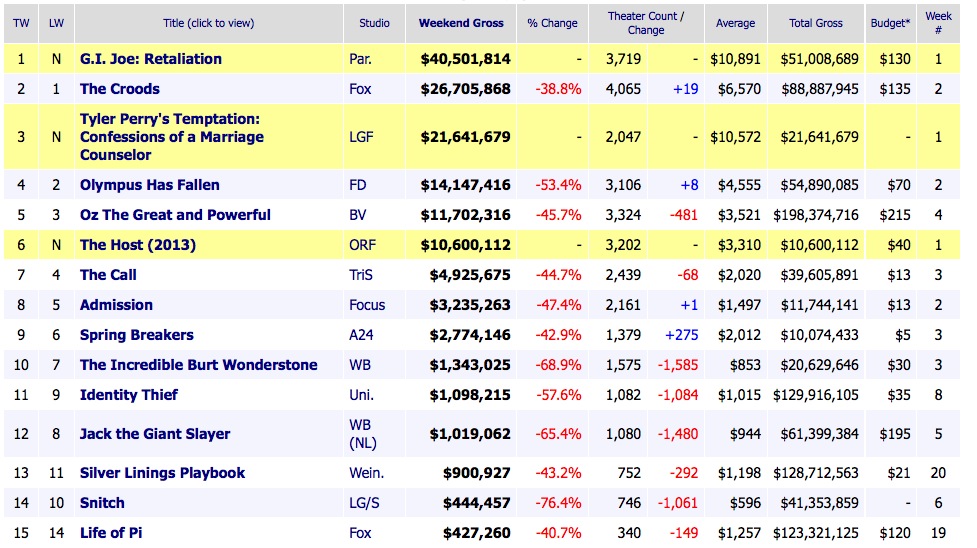Open The Croods movie page
The width and height of the screenshot is (977, 548).
click(120, 89)
